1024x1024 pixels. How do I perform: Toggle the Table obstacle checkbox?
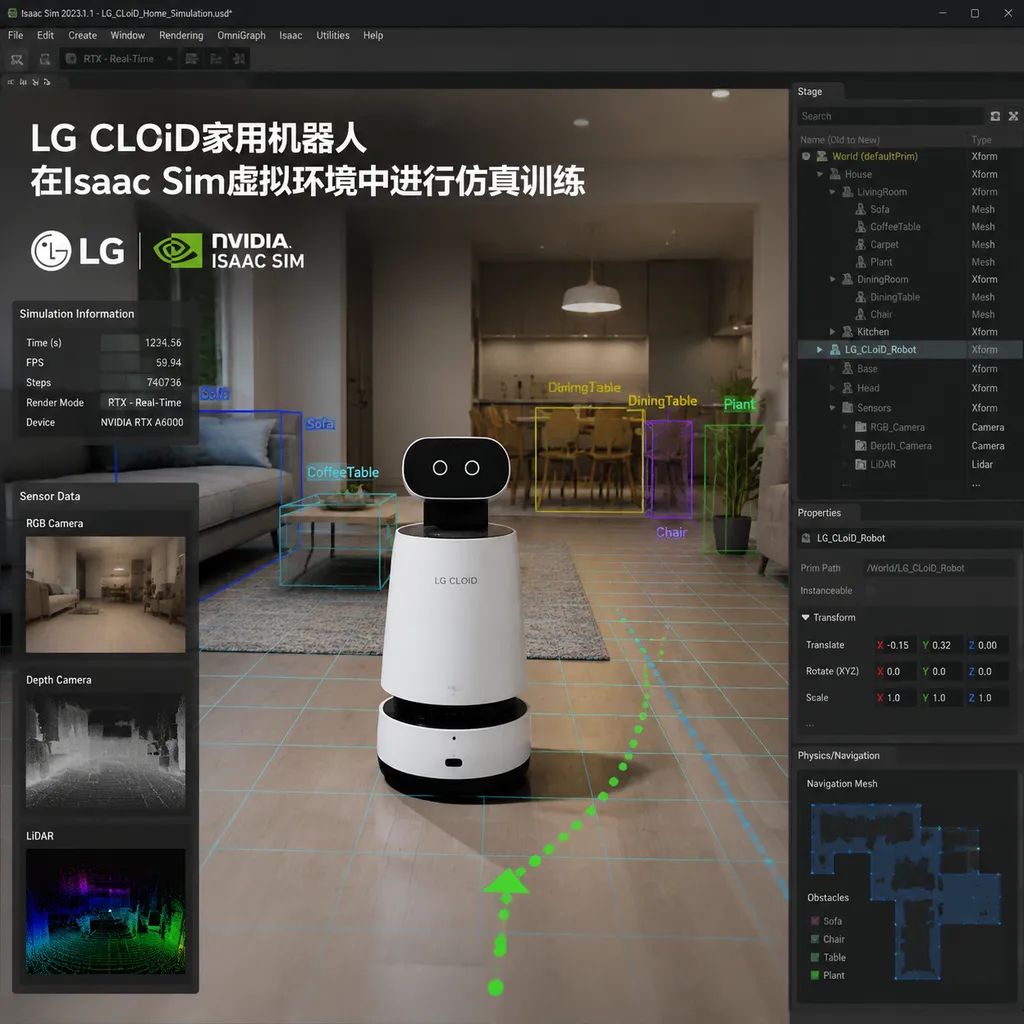[x=814, y=957]
